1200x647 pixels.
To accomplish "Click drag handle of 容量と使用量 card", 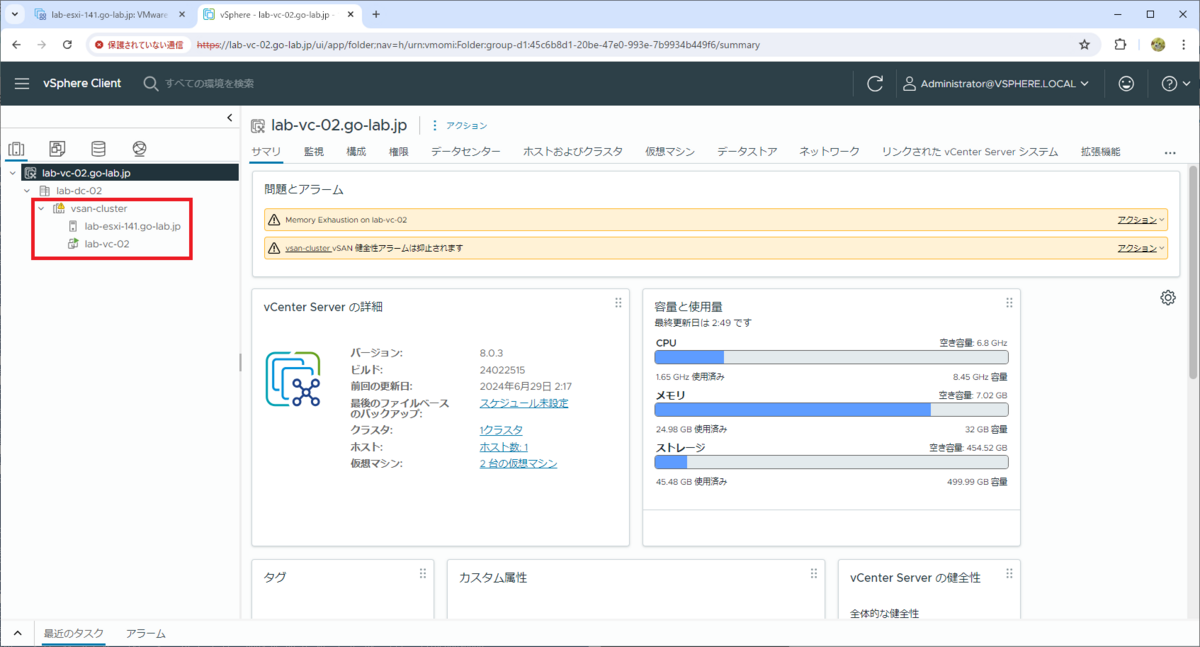I will (x=1009, y=303).
